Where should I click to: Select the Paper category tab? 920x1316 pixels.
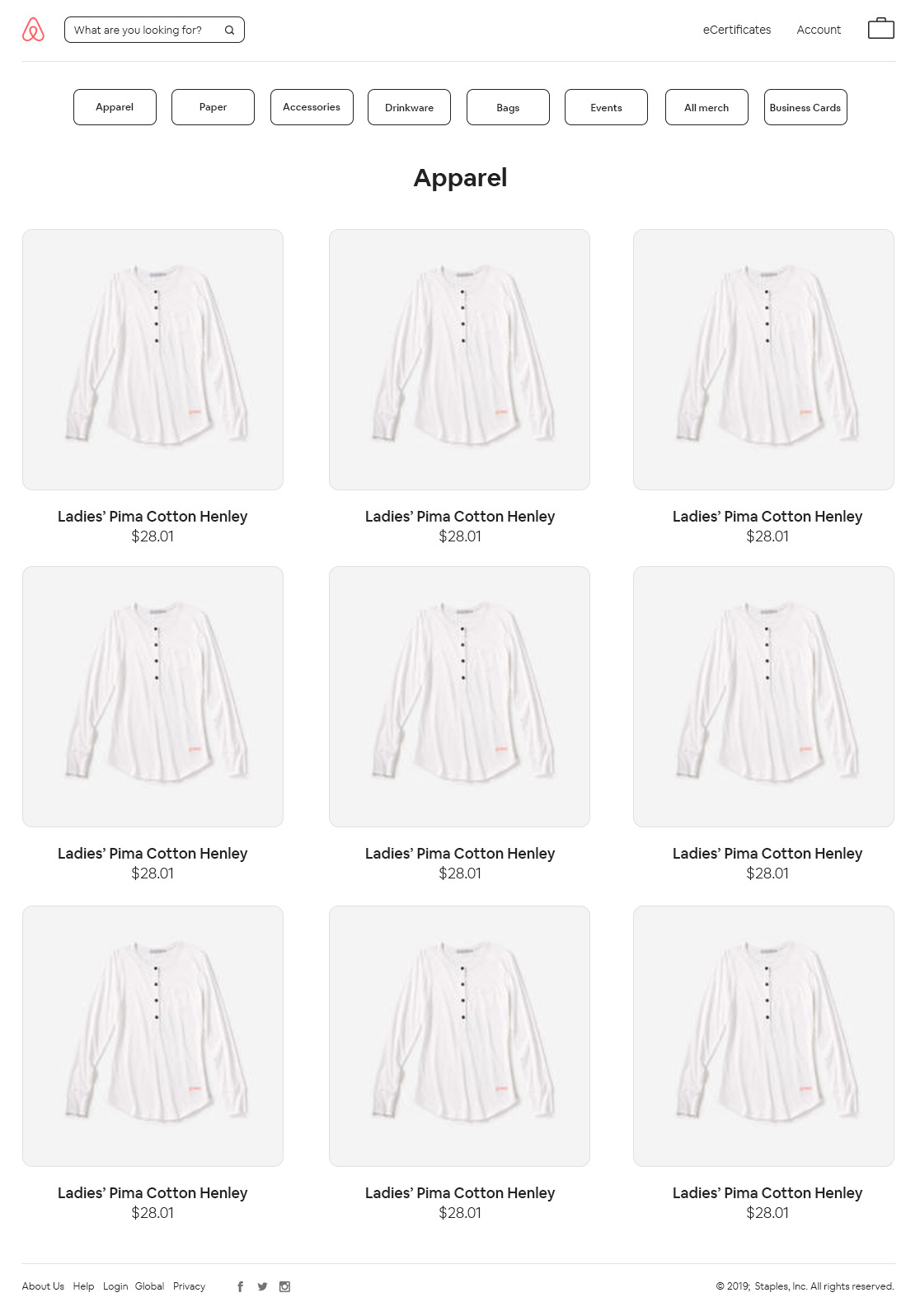click(x=213, y=107)
